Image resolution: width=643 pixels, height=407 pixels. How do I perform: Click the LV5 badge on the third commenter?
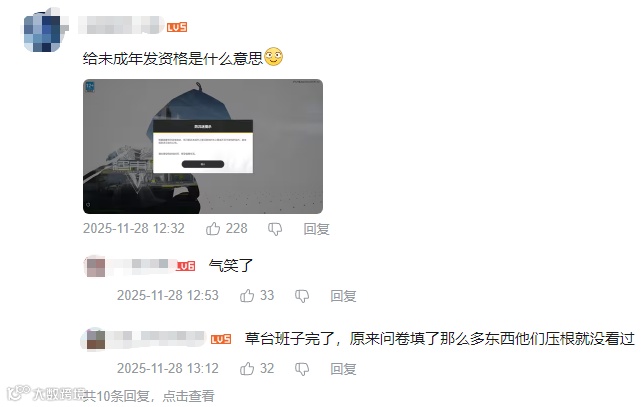(x=221, y=339)
